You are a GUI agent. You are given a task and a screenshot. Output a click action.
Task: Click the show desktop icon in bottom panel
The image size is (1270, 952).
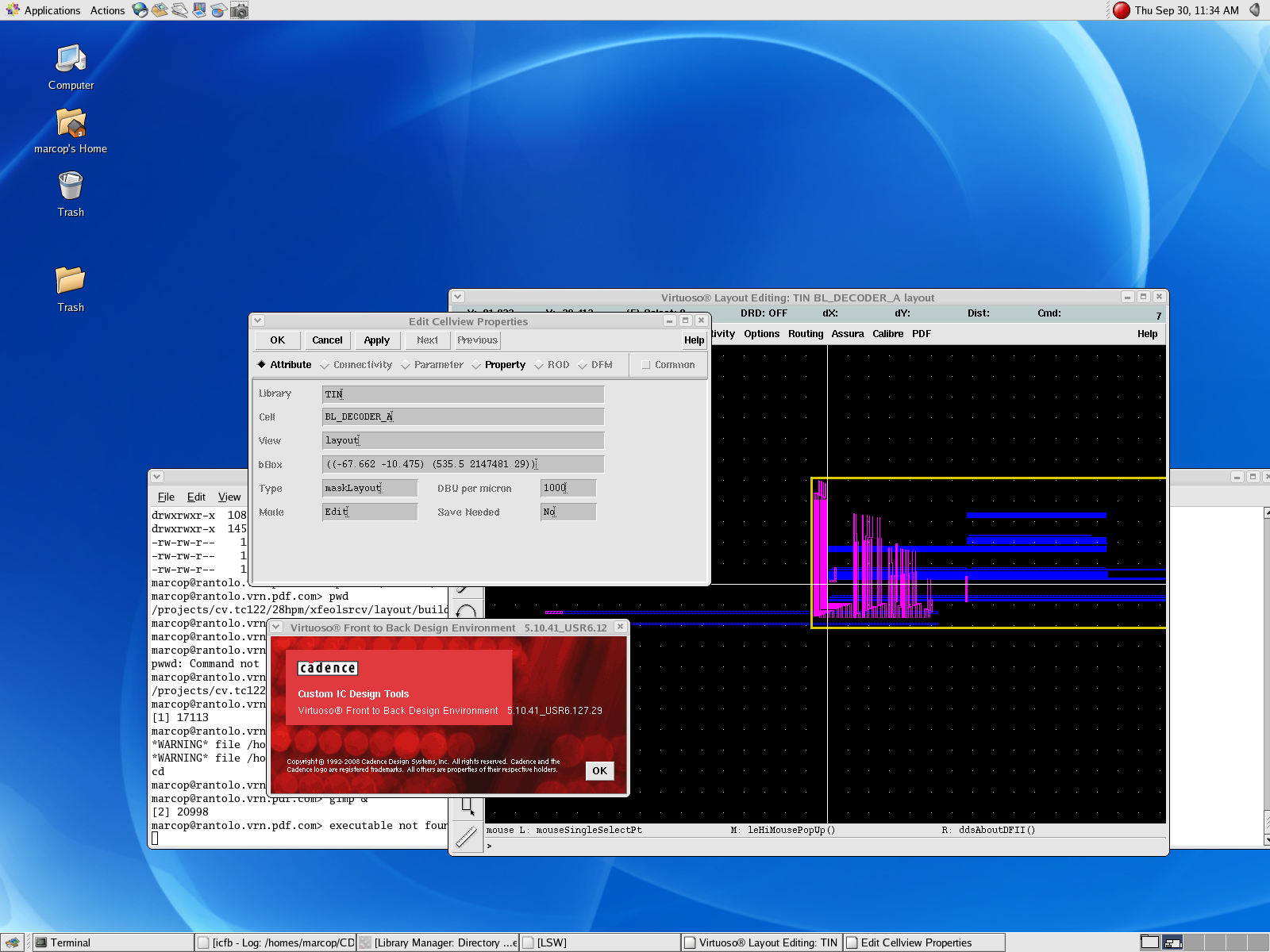(12, 942)
